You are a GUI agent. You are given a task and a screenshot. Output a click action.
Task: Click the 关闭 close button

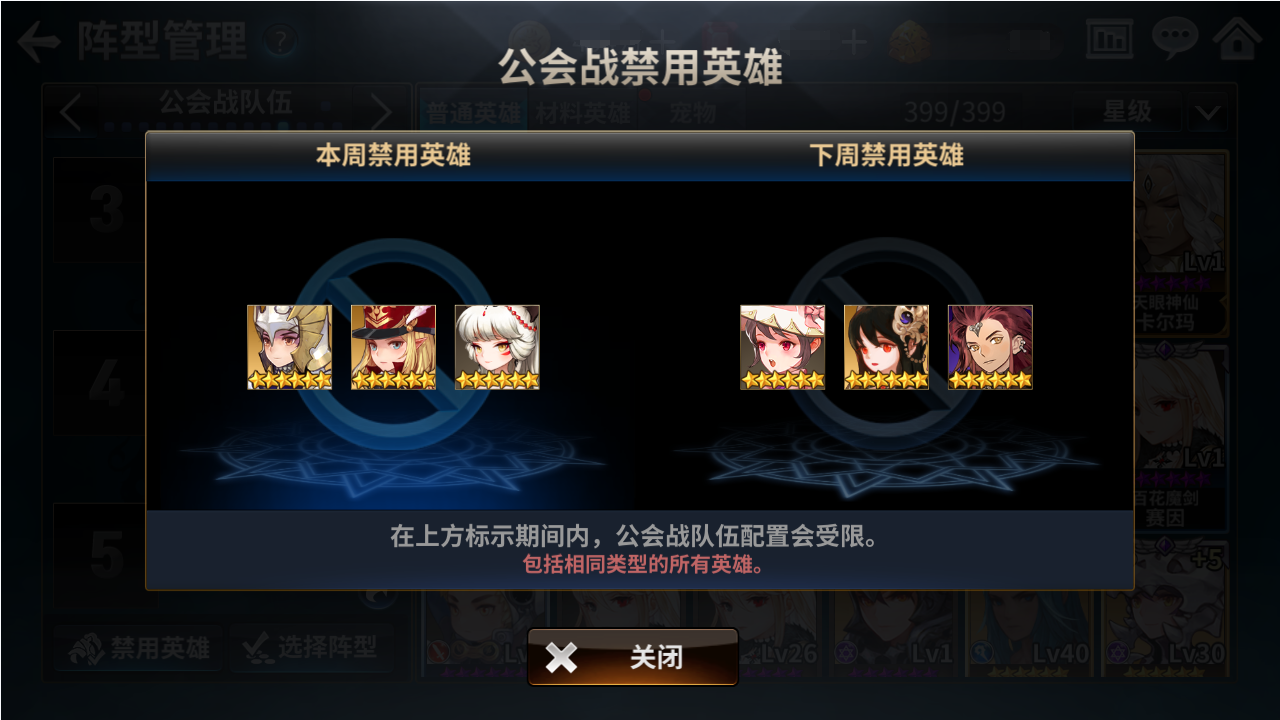pyautogui.click(x=633, y=657)
